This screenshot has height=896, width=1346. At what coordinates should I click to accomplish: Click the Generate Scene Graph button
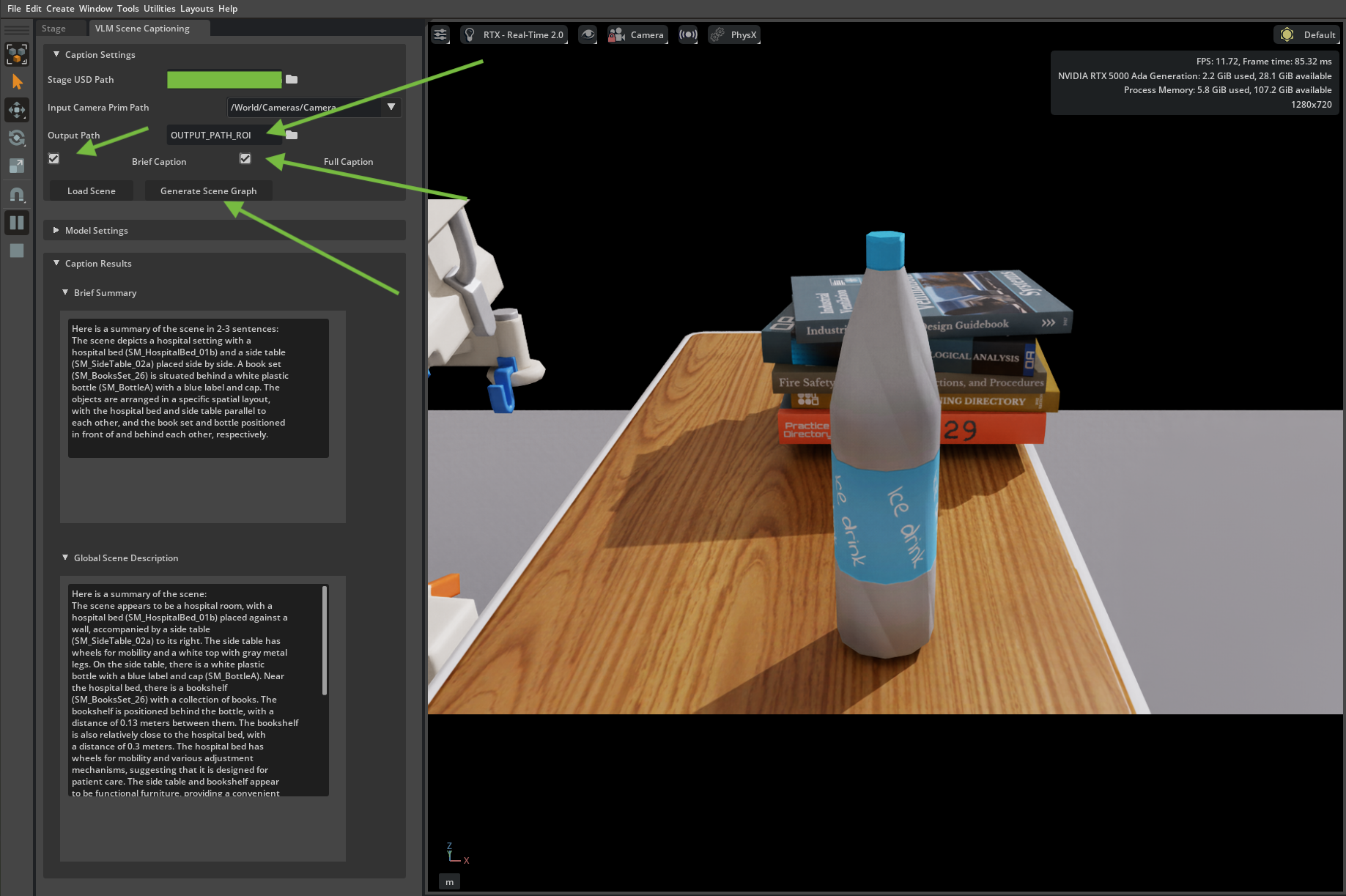[x=208, y=190]
